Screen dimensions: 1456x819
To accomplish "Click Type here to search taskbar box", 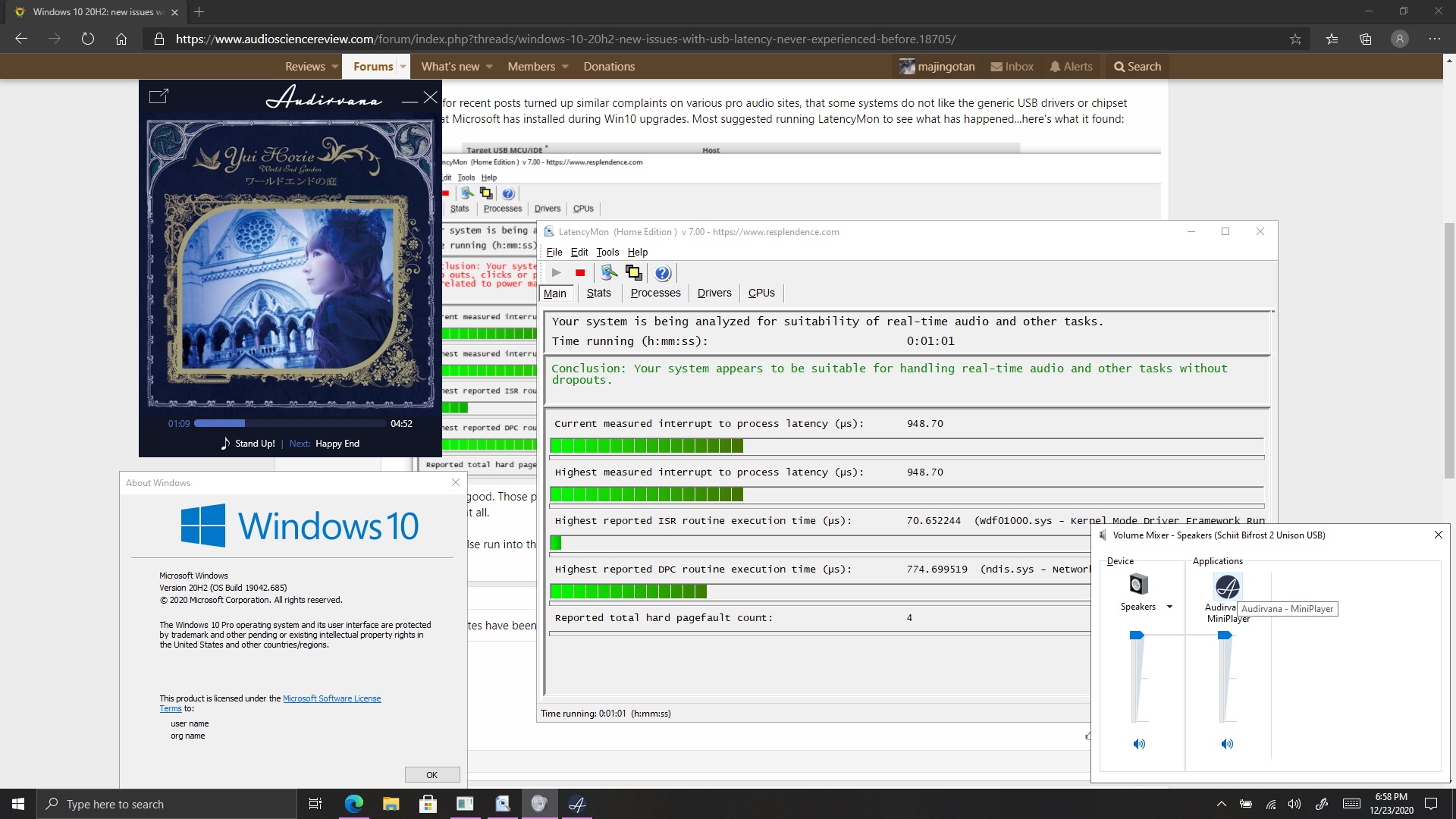I will (x=166, y=804).
